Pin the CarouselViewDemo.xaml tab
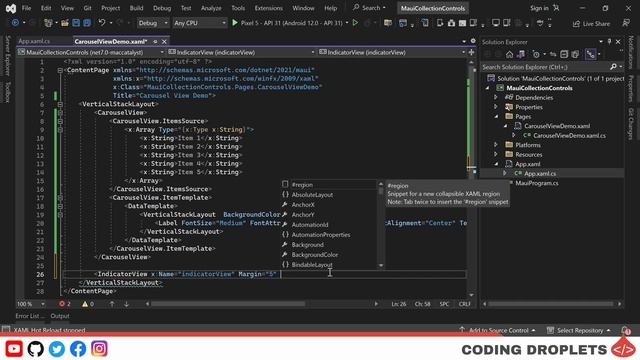Viewport: 640px width, 360px height. pos(155,42)
